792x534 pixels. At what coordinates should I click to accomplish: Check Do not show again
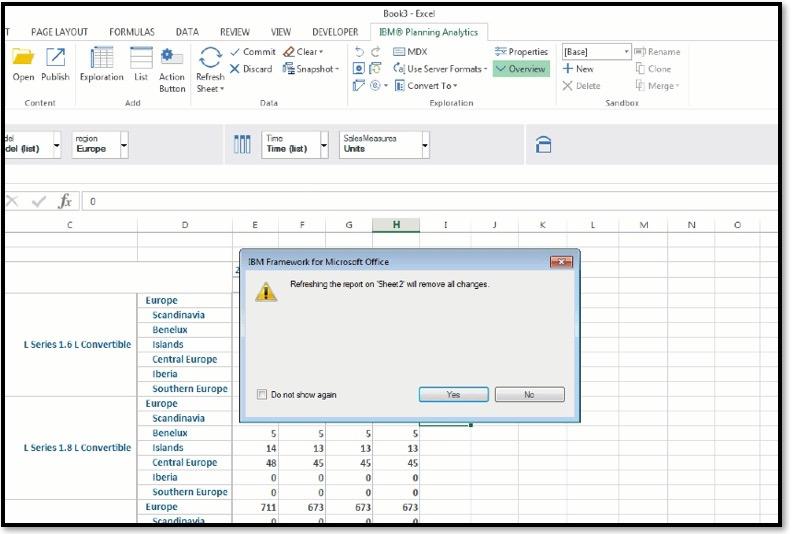(x=262, y=395)
